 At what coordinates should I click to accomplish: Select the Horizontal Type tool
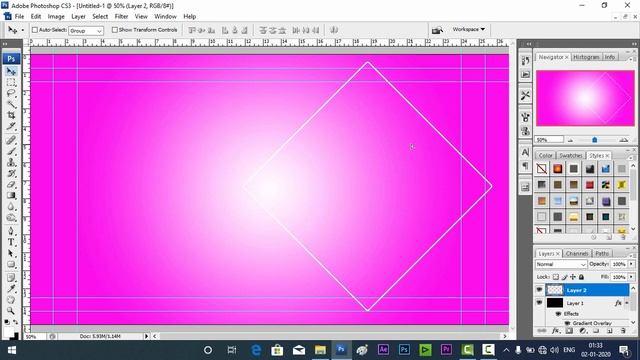pos(11,242)
